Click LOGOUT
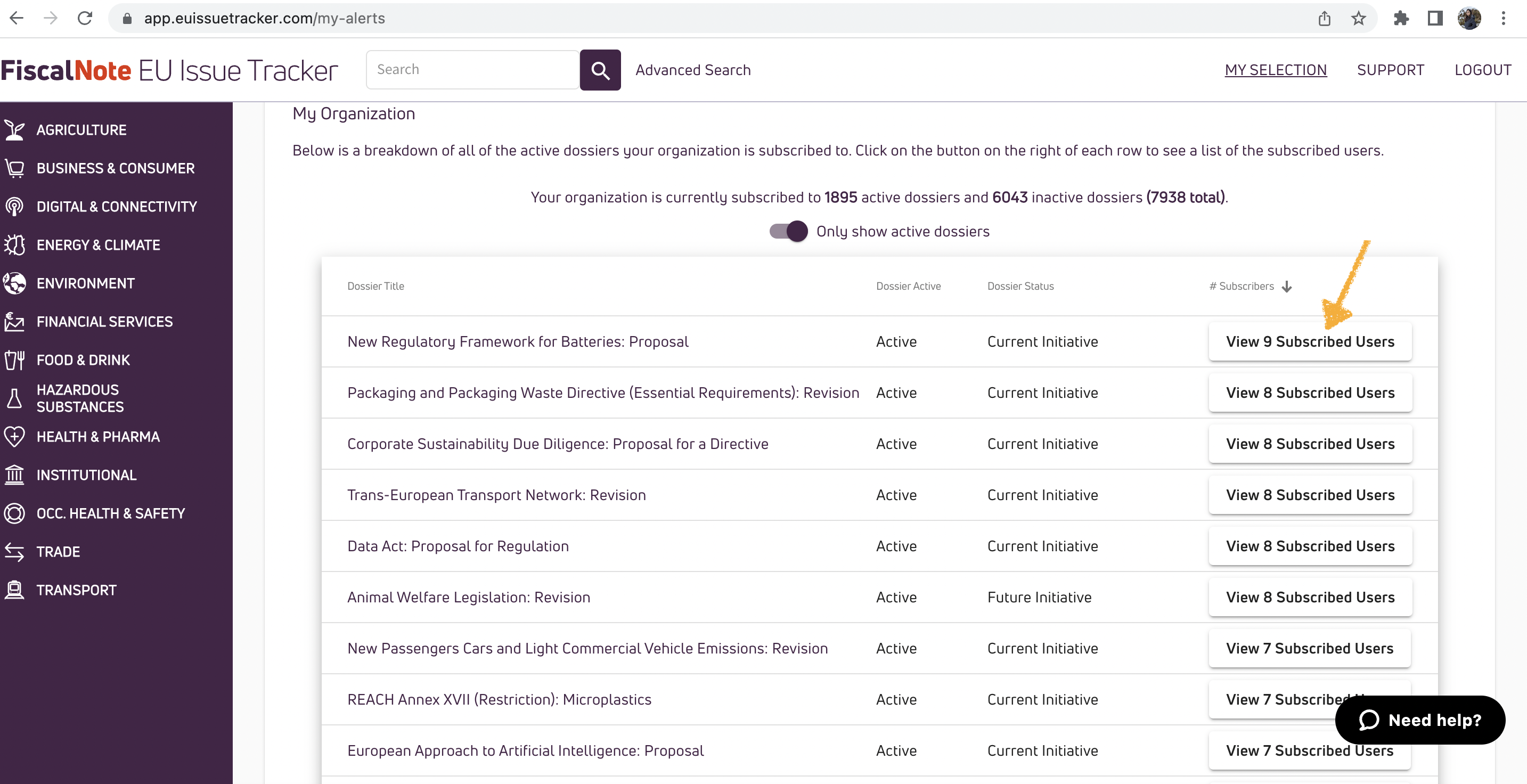 1483,70
